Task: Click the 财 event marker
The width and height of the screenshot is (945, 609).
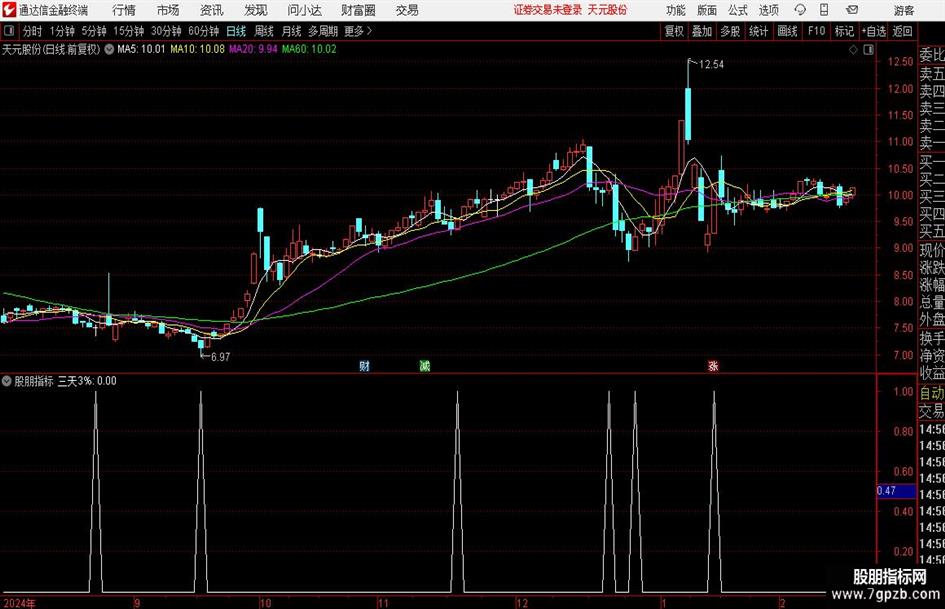Action: (364, 366)
